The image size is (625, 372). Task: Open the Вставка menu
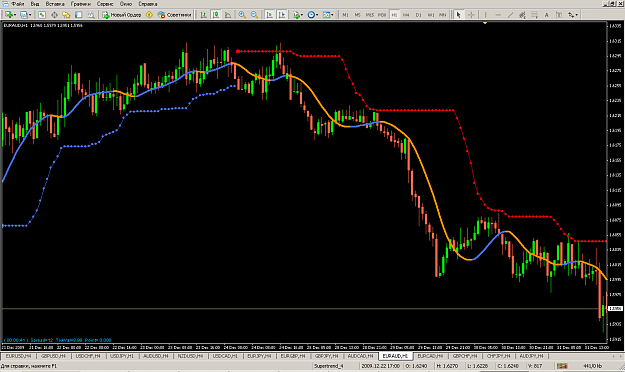pyautogui.click(x=55, y=4)
